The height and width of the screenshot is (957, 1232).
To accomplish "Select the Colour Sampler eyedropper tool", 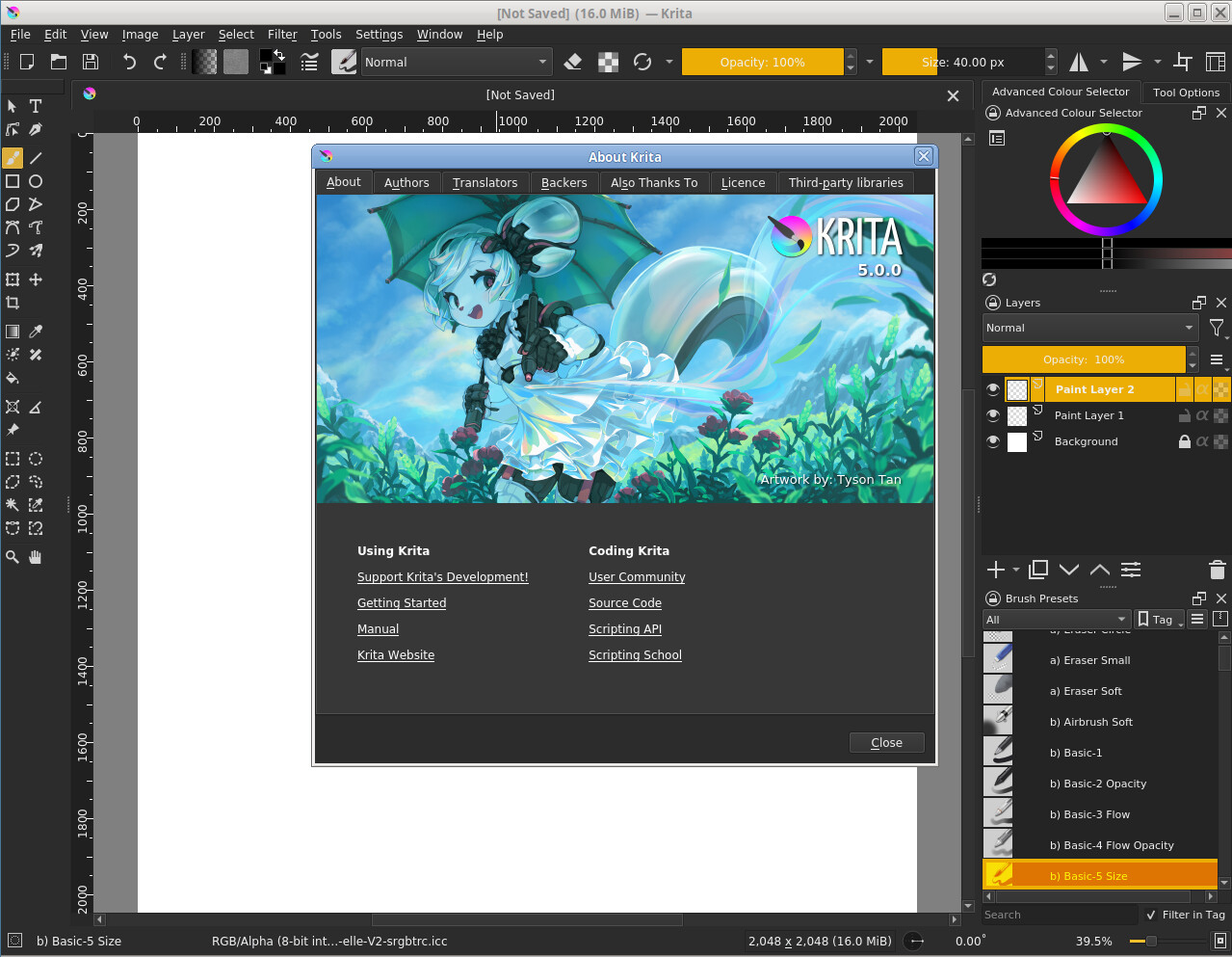I will [36, 332].
